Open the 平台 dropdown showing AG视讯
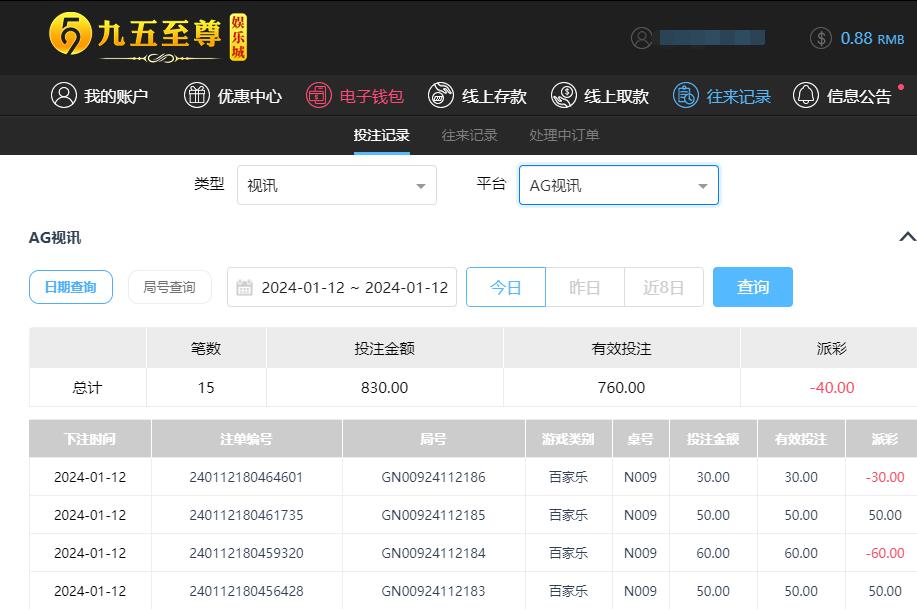The width and height of the screenshot is (917, 609). [x=619, y=185]
